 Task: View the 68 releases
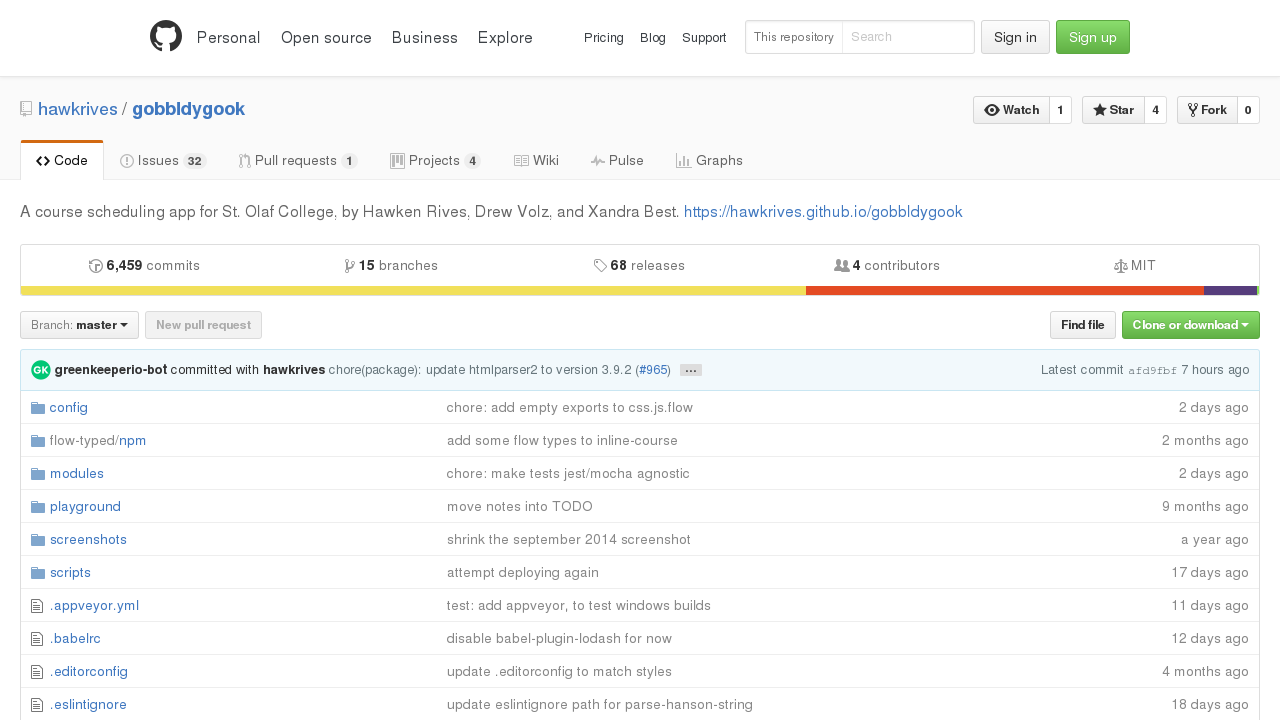point(639,266)
